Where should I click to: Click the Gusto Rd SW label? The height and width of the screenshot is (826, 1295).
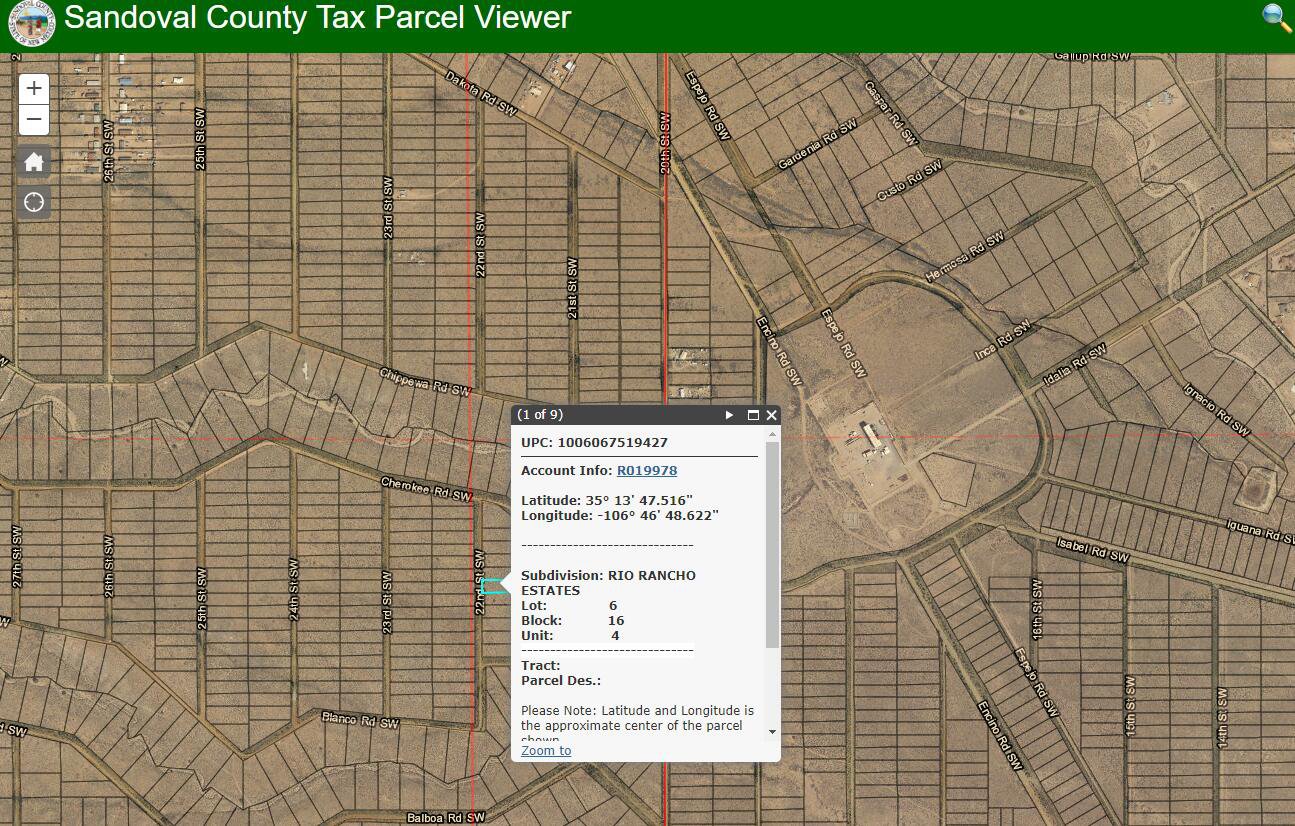(x=909, y=182)
